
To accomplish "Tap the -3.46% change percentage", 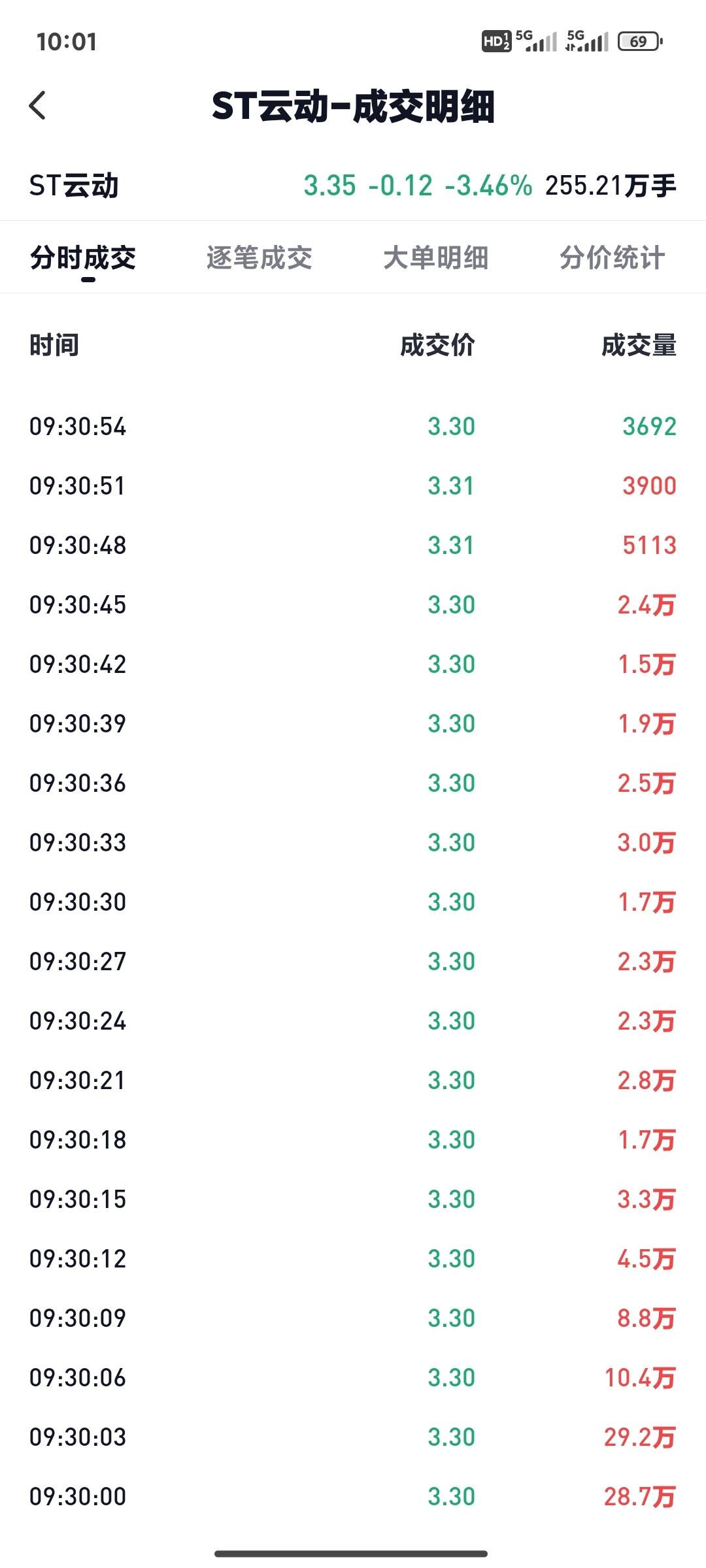I will [488, 186].
